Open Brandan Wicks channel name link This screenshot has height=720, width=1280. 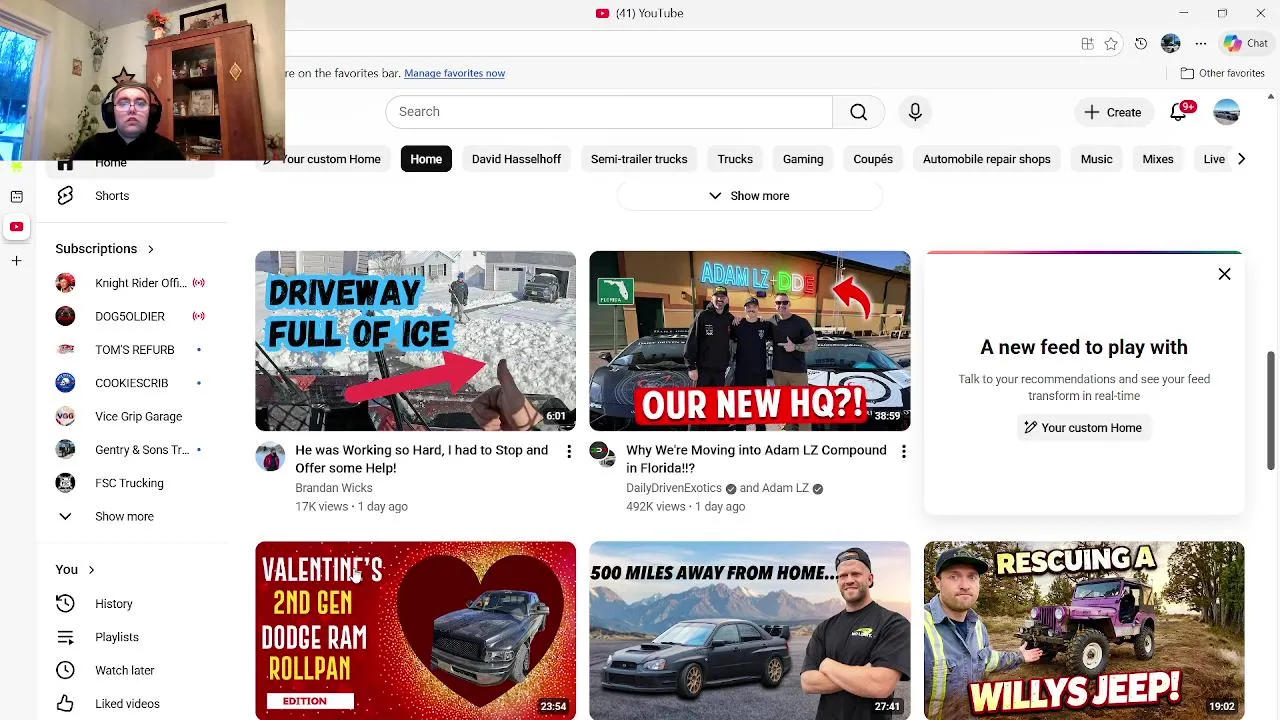coord(334,488)
